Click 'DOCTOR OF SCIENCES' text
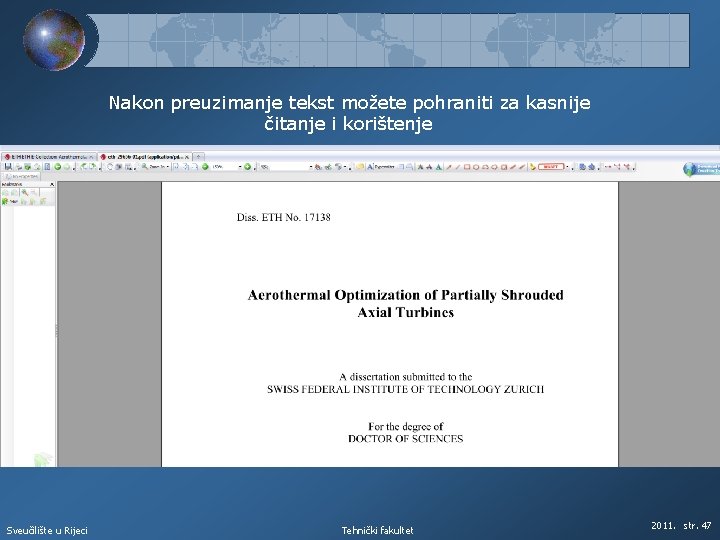720x540 pixels. point(405,439)
